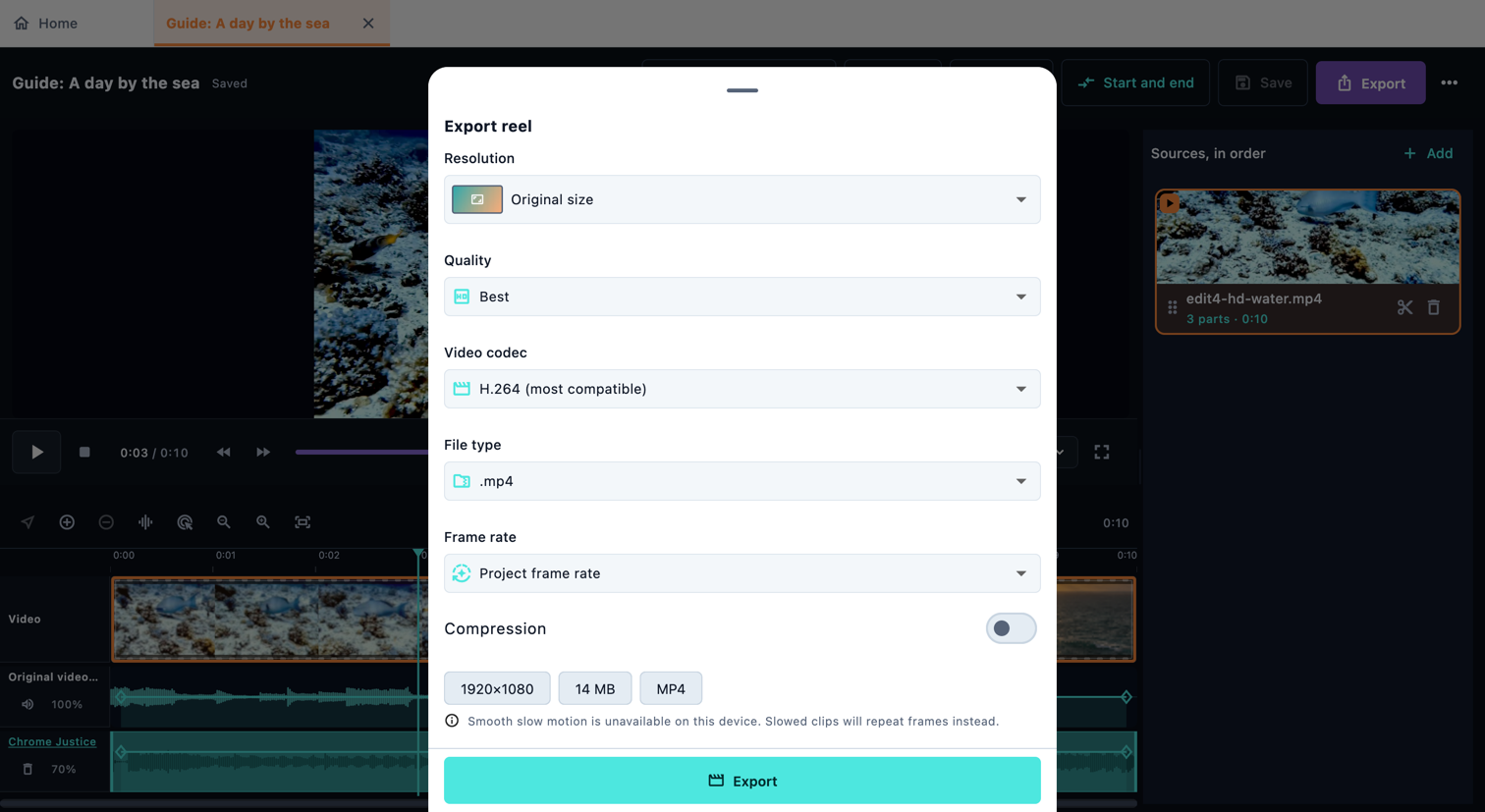The width and height of the screenshot is (1485, 812).
Task: Zoom out the timeline
Action: pyautogui.click(x=224, y=522)
